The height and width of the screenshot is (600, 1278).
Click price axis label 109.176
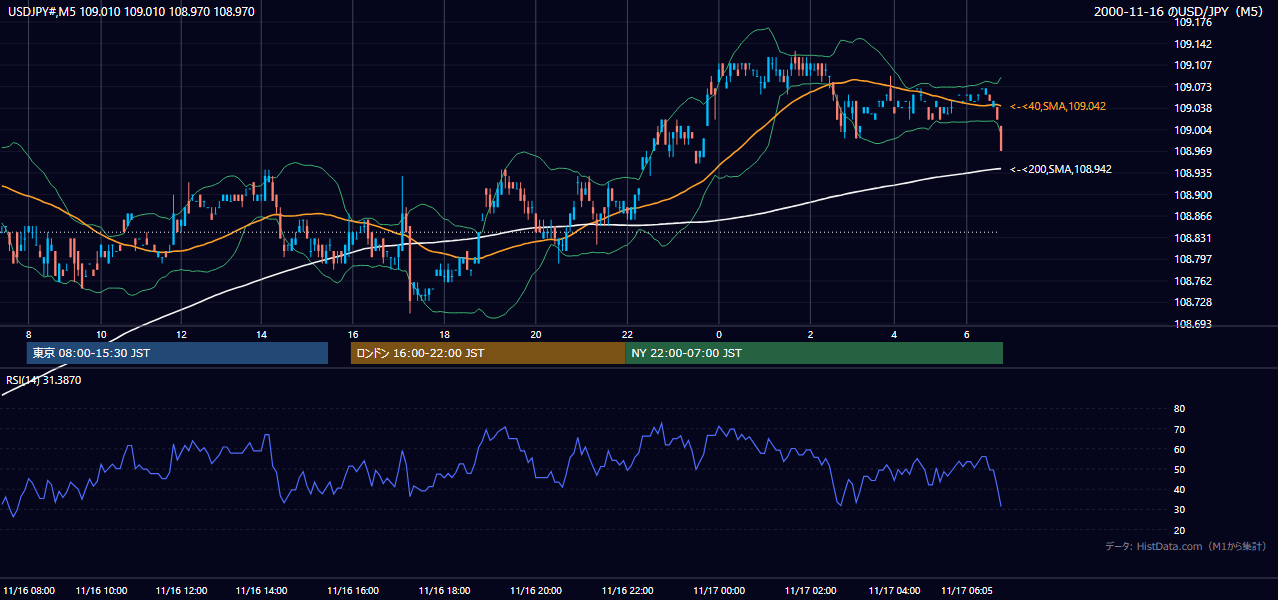tap(1193, 22)
